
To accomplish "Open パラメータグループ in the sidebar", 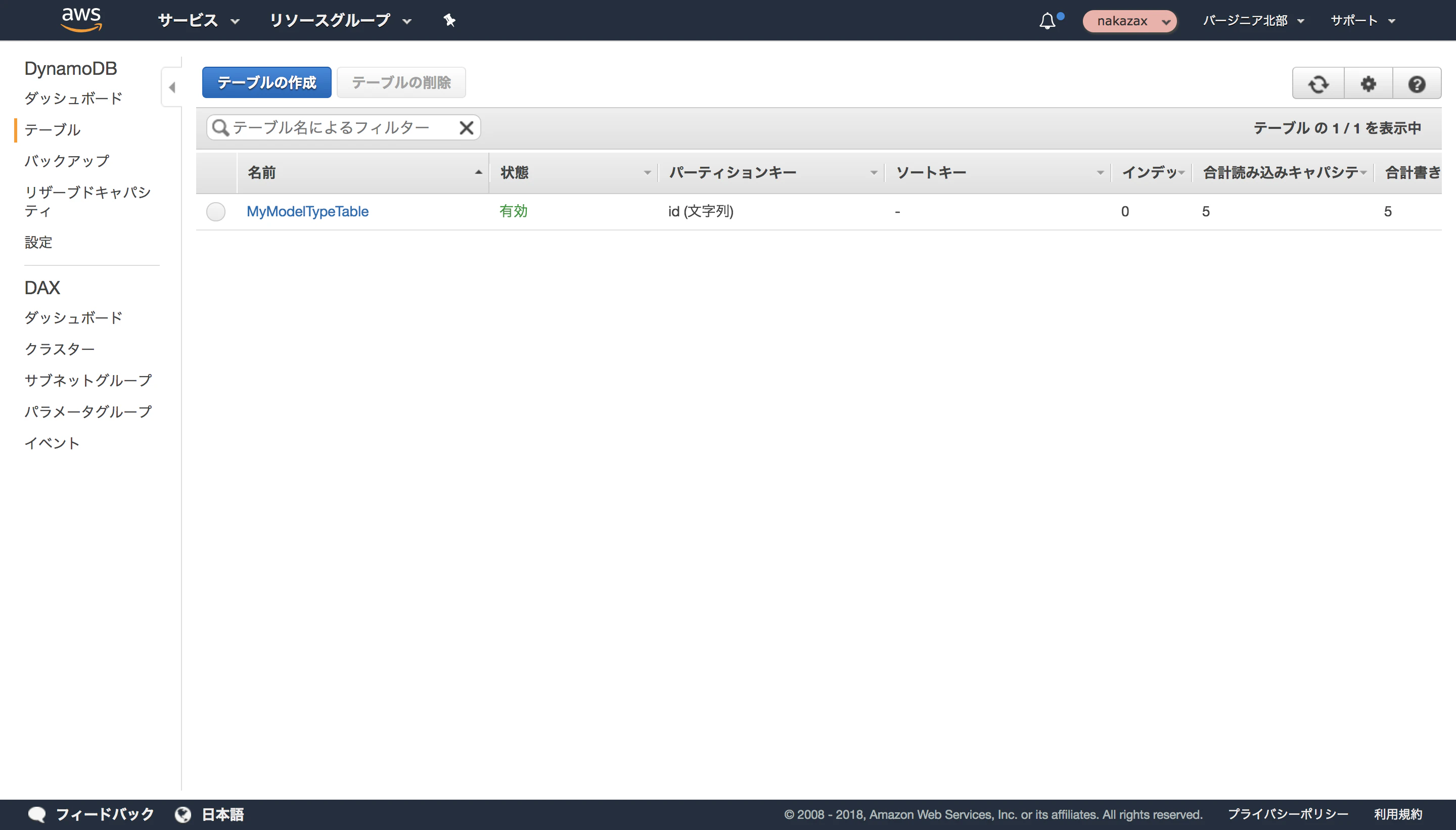I will pyautogui.click(x=88, y=411).
